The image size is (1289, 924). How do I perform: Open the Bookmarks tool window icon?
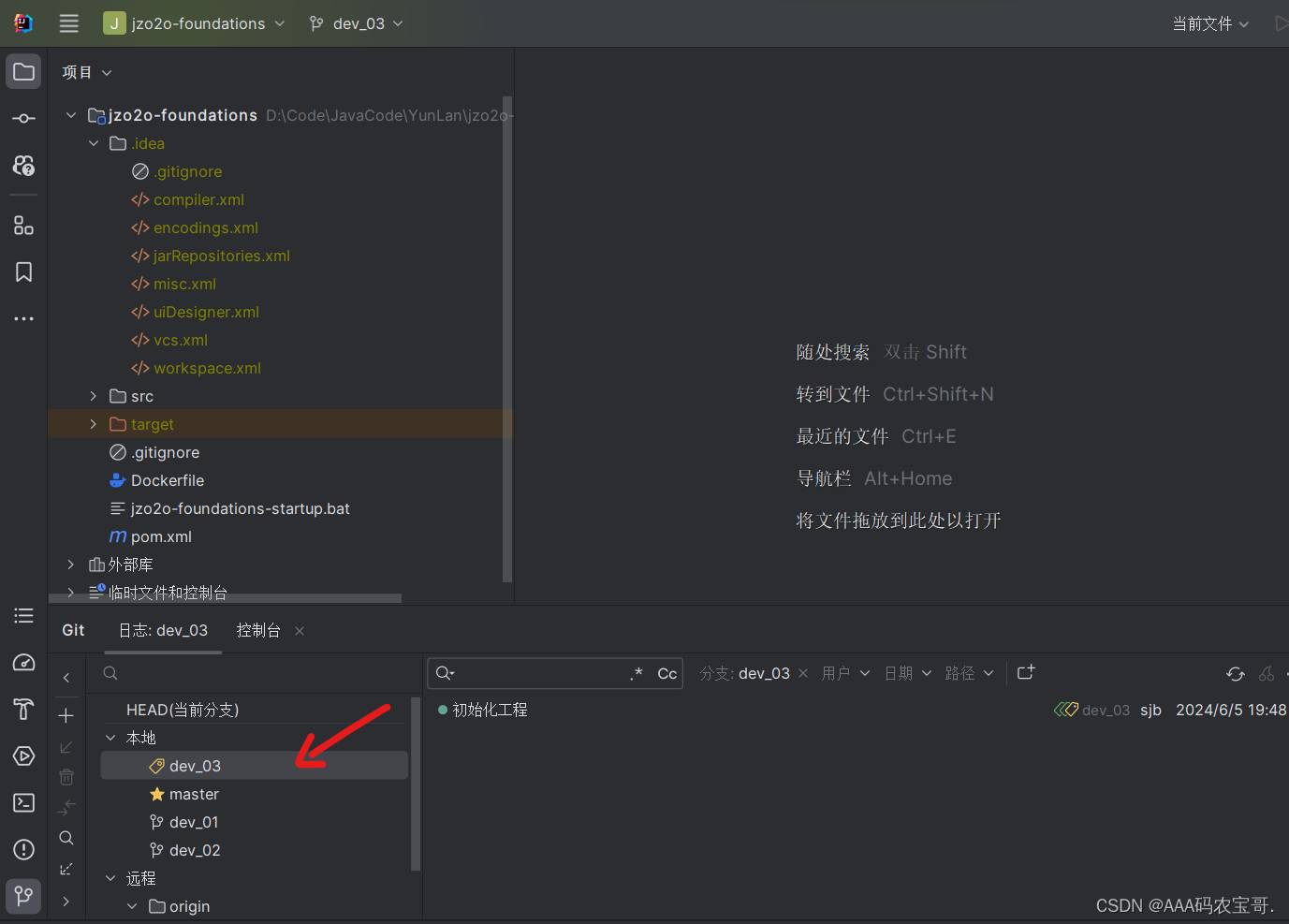click(24, 272)
